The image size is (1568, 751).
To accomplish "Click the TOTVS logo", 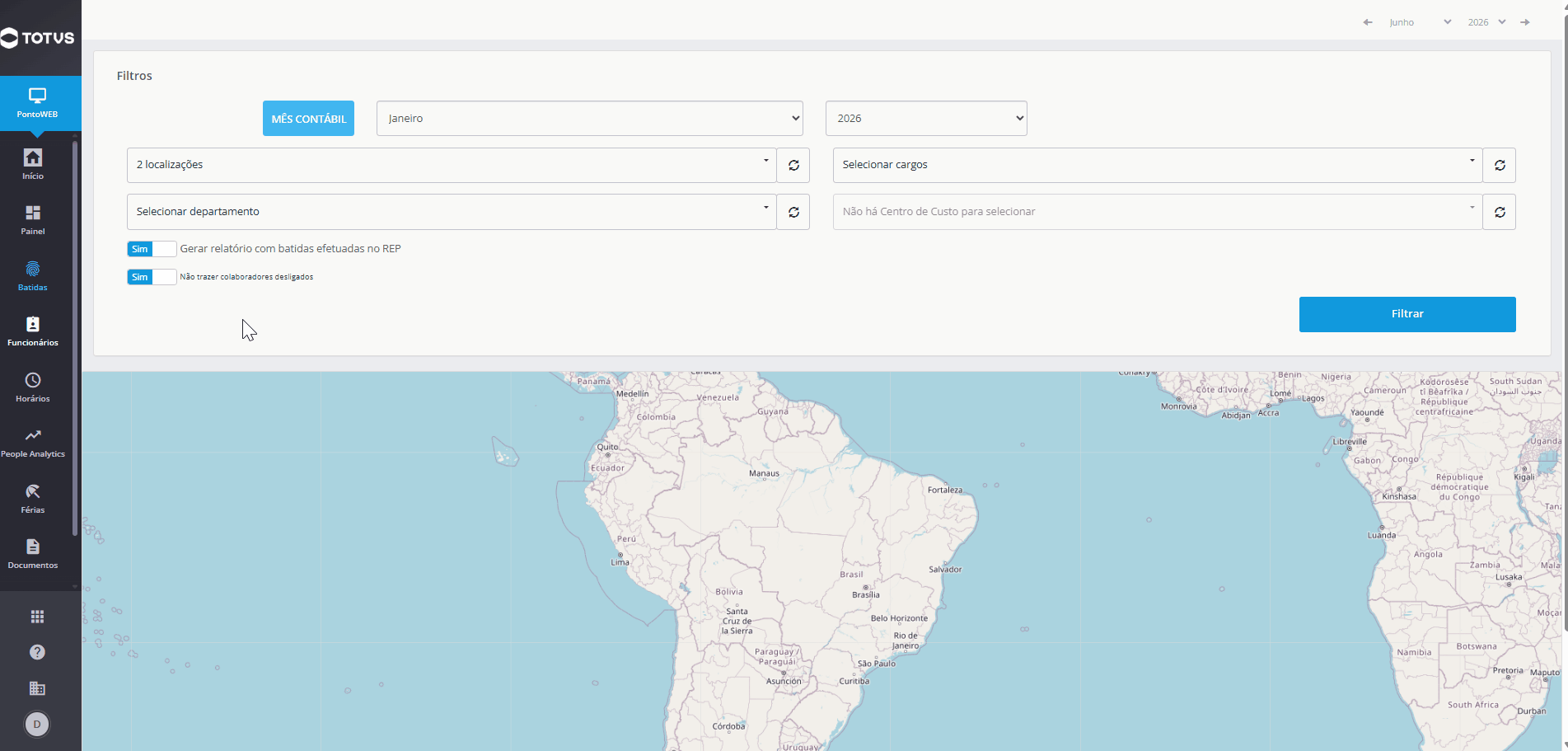I will [37, 37].
